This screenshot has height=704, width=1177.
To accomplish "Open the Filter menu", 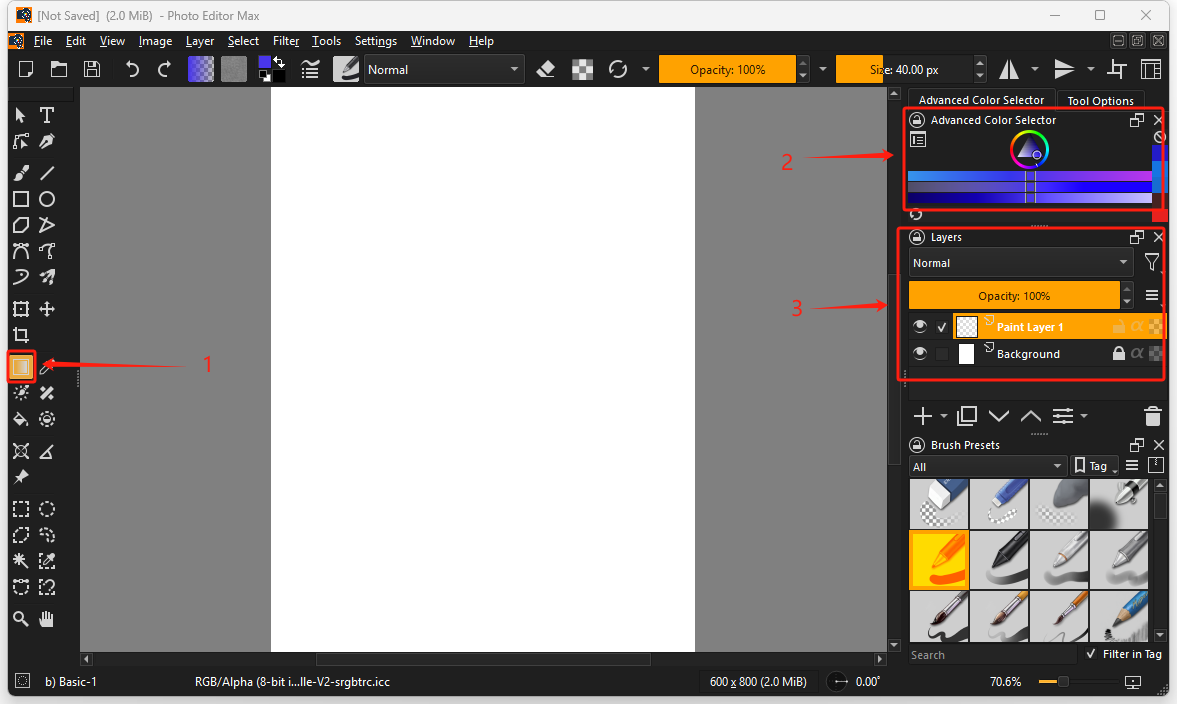I will 286,41.
